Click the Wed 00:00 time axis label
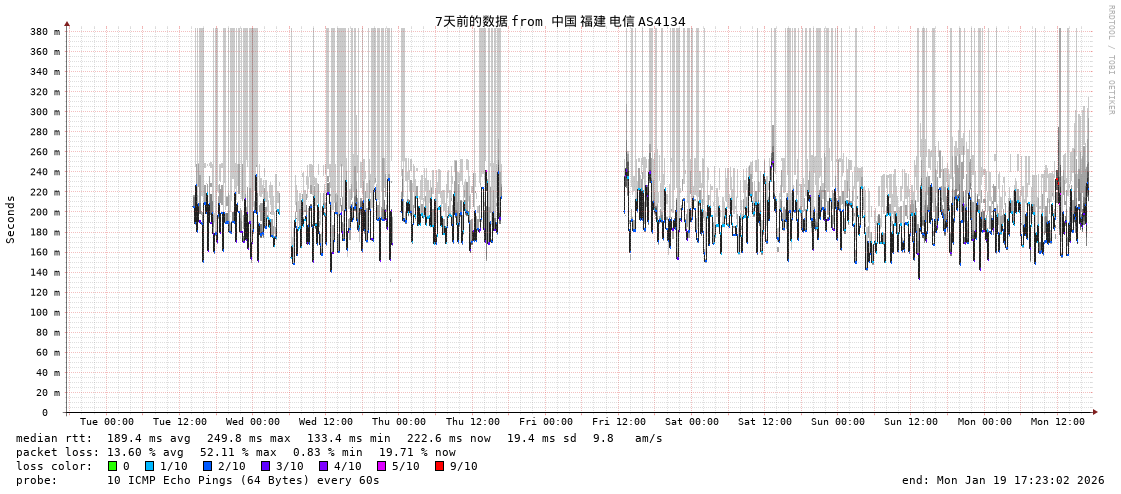 (x=253, y=422)
